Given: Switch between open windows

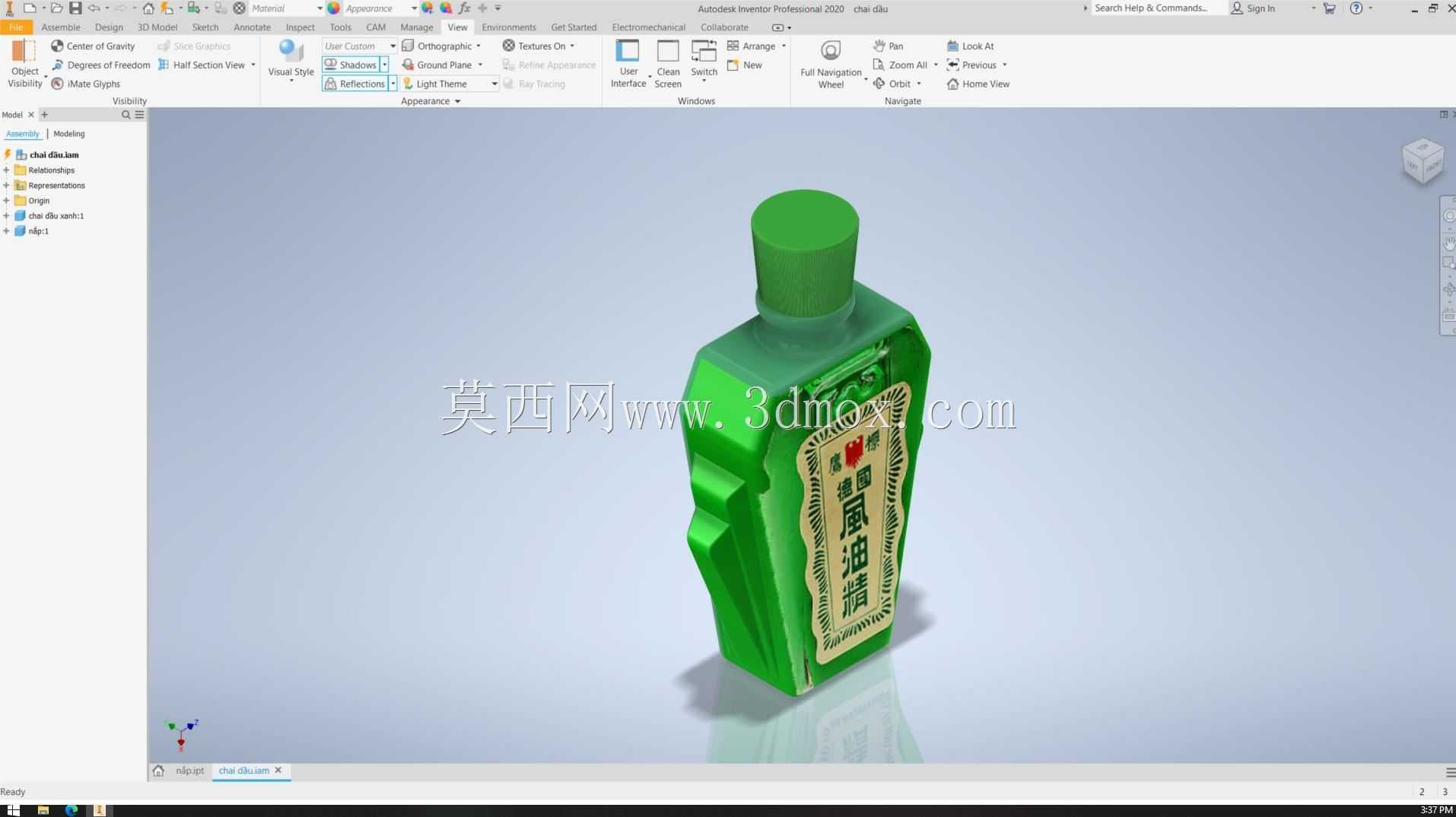Looking at the screenshot, I should tap(704, 61).
